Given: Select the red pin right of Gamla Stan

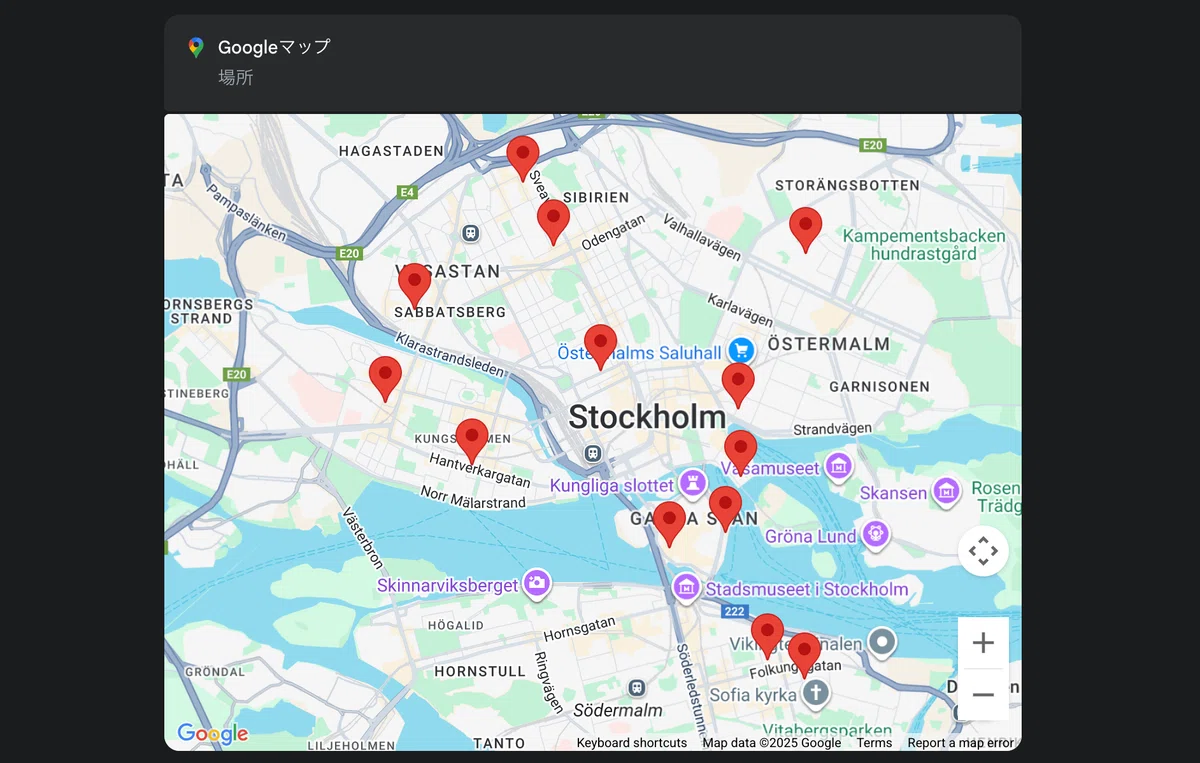Looking at the screenshot, I should (725, 510).
